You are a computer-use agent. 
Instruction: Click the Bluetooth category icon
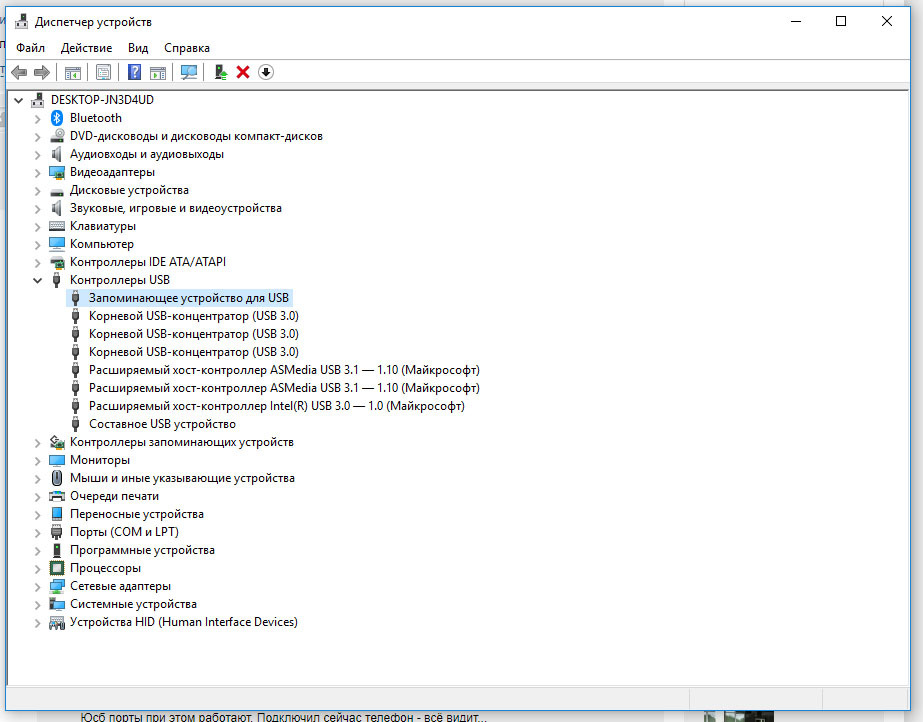(x=57, y=118)
